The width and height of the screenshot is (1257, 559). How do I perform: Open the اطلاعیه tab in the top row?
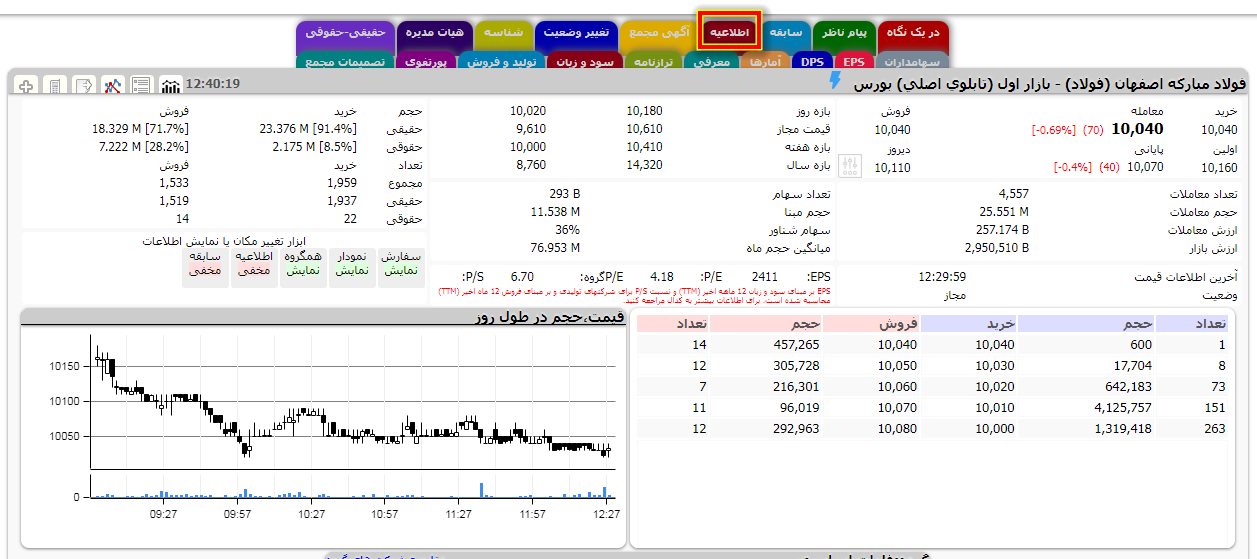click(x=731, y=32)
